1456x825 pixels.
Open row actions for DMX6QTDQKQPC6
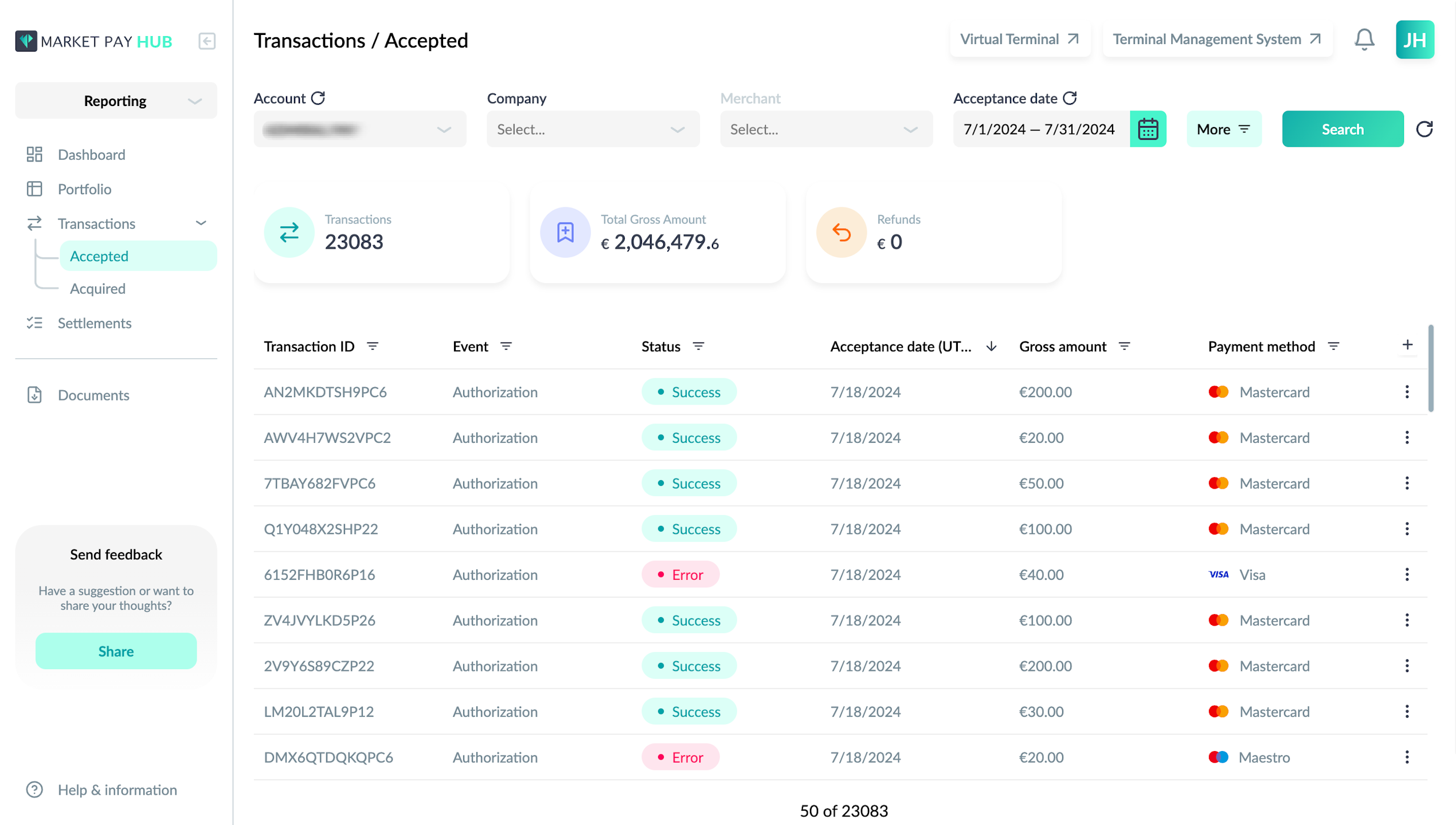(1407, 757)
